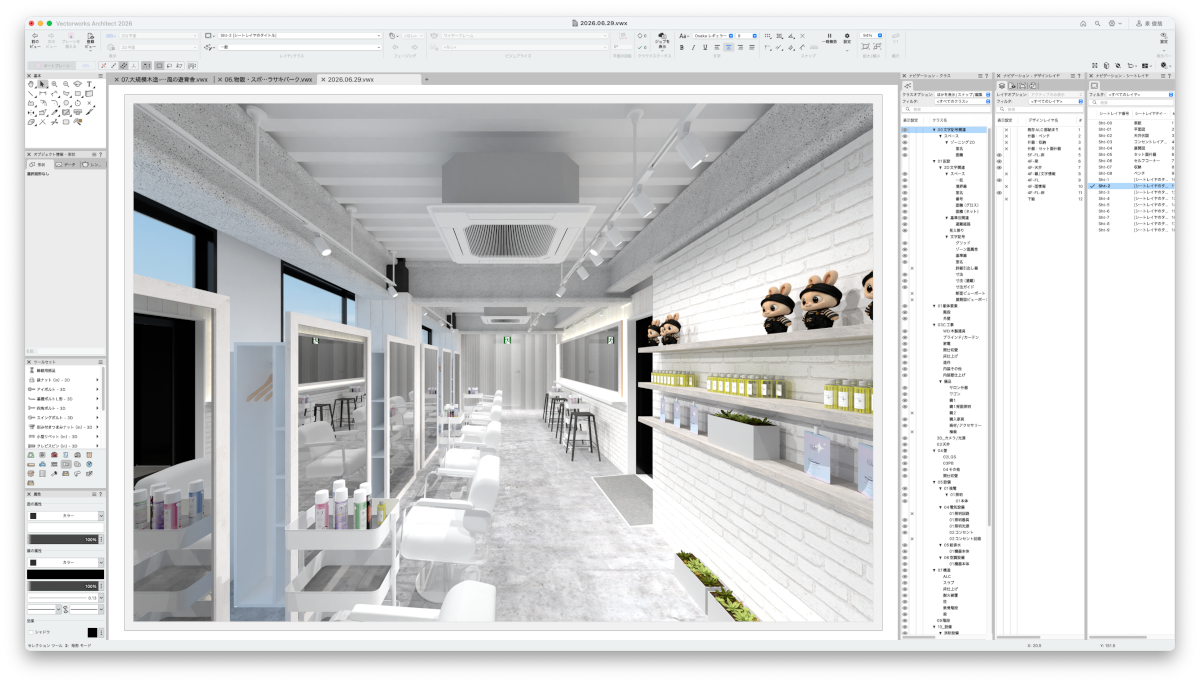Toggle Underline text formatting
This screenshot has width=1200, height=684.
[704, 47]
